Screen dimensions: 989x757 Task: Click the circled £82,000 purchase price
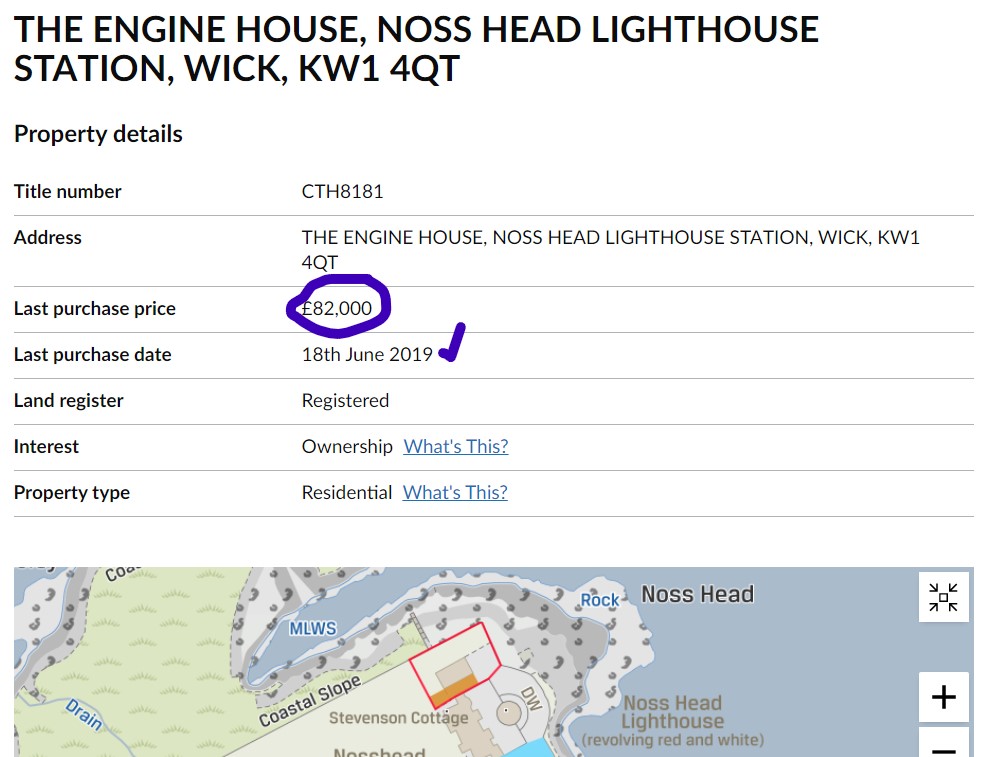pyautogui.click(x=337, y=308)
